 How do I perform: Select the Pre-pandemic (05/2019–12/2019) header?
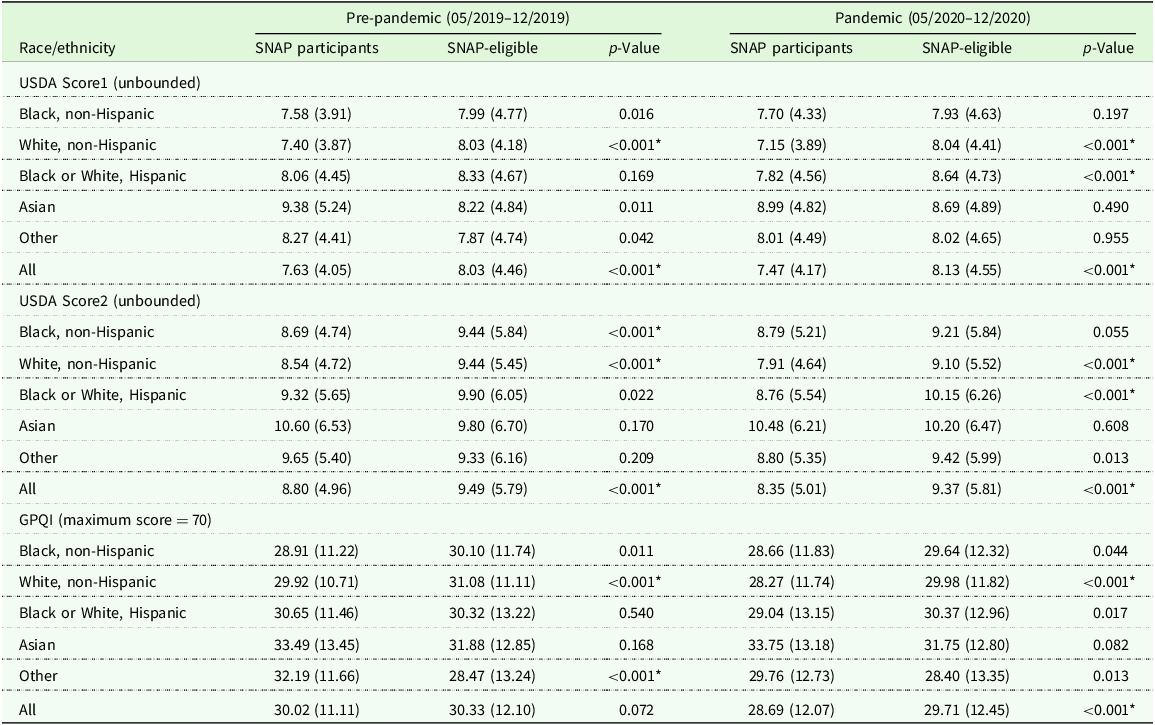(458, 18)
